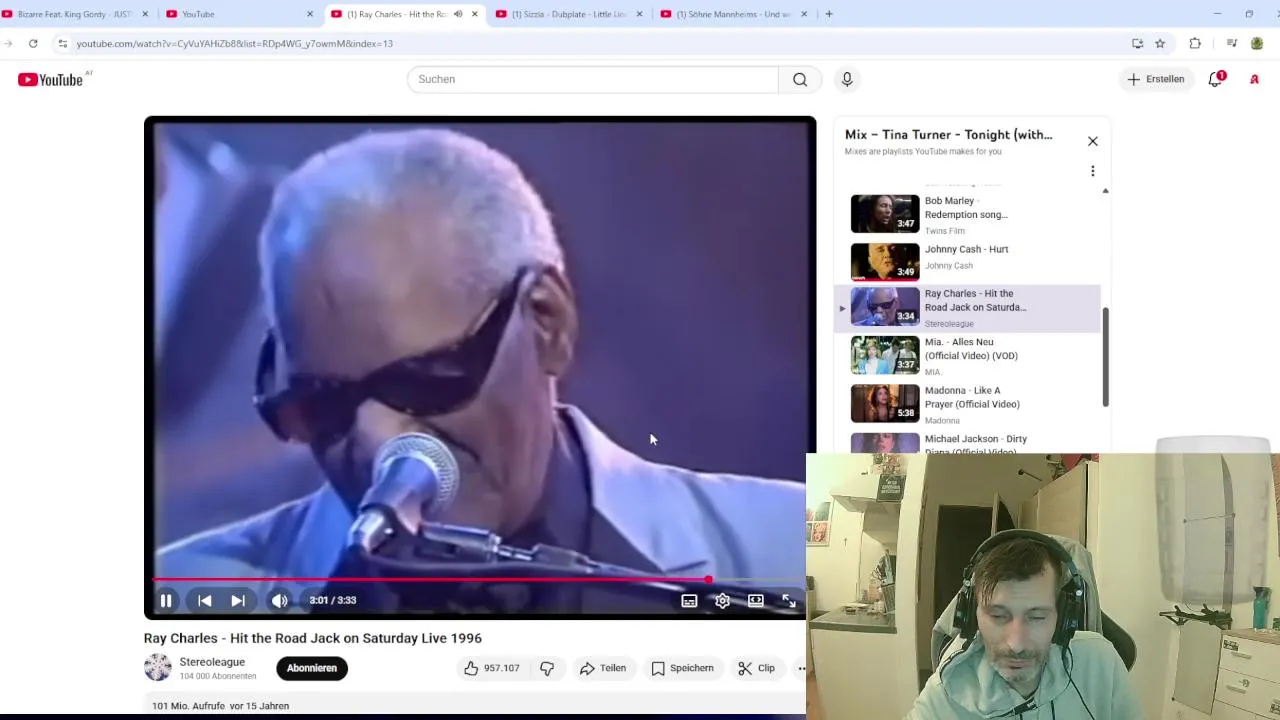Go forward in browser history
The width and height of the screenshot is (1280, 720).
point(8,44)
